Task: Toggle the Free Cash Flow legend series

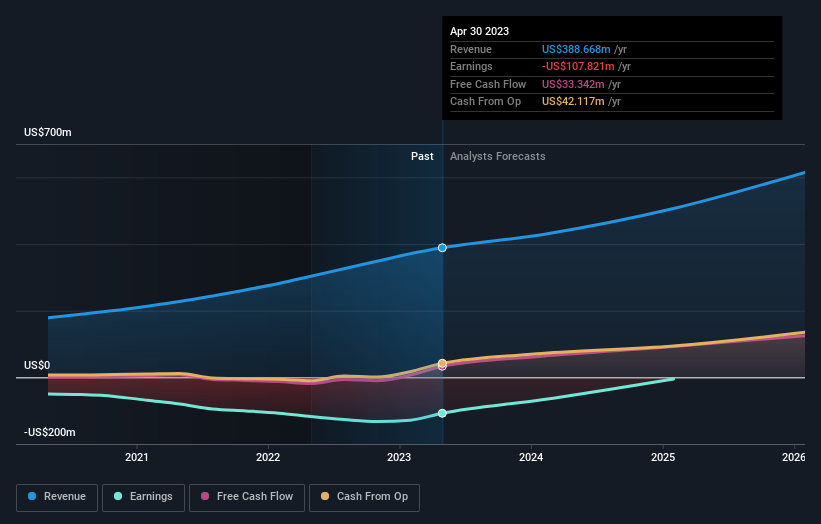Action: [x=247, y=497]
